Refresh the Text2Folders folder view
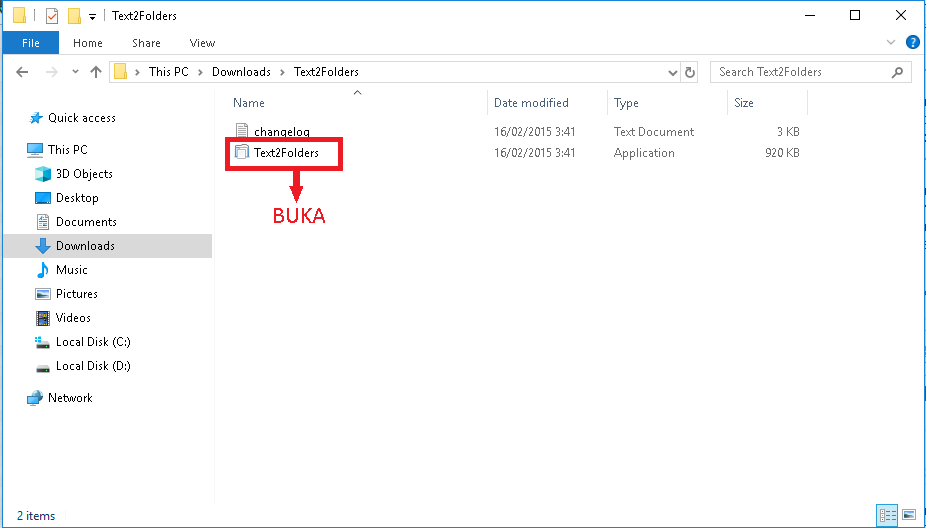926x528 pixels. tap(690, 72)
